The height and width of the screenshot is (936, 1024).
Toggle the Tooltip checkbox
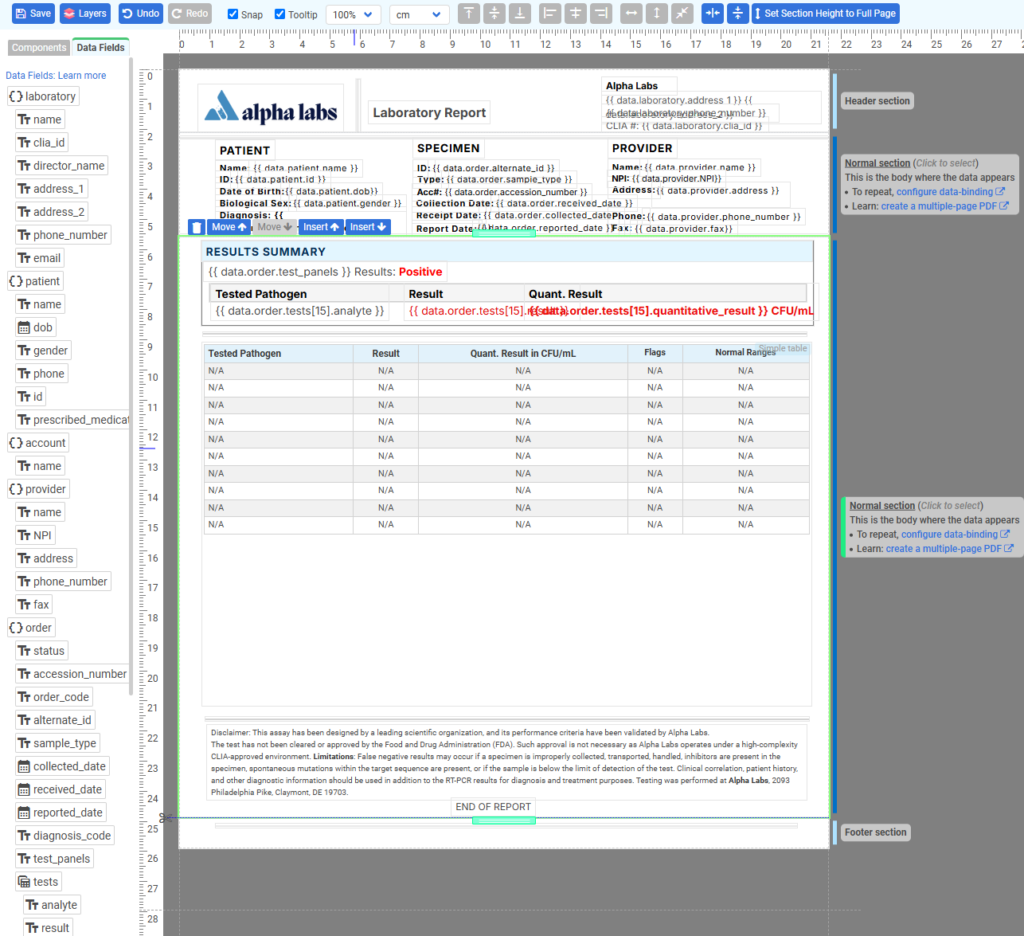point(280,14)
